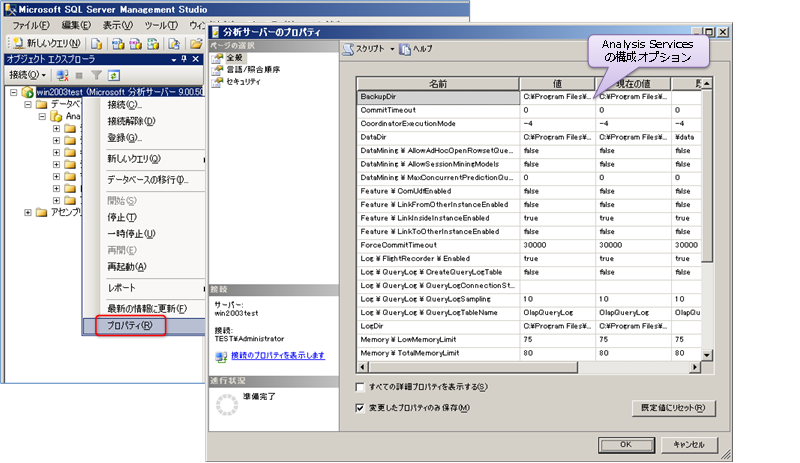Click the properties grid horizontal scrollbar thumb
This screenshot has height=463, width=800.
click(472, 367)
